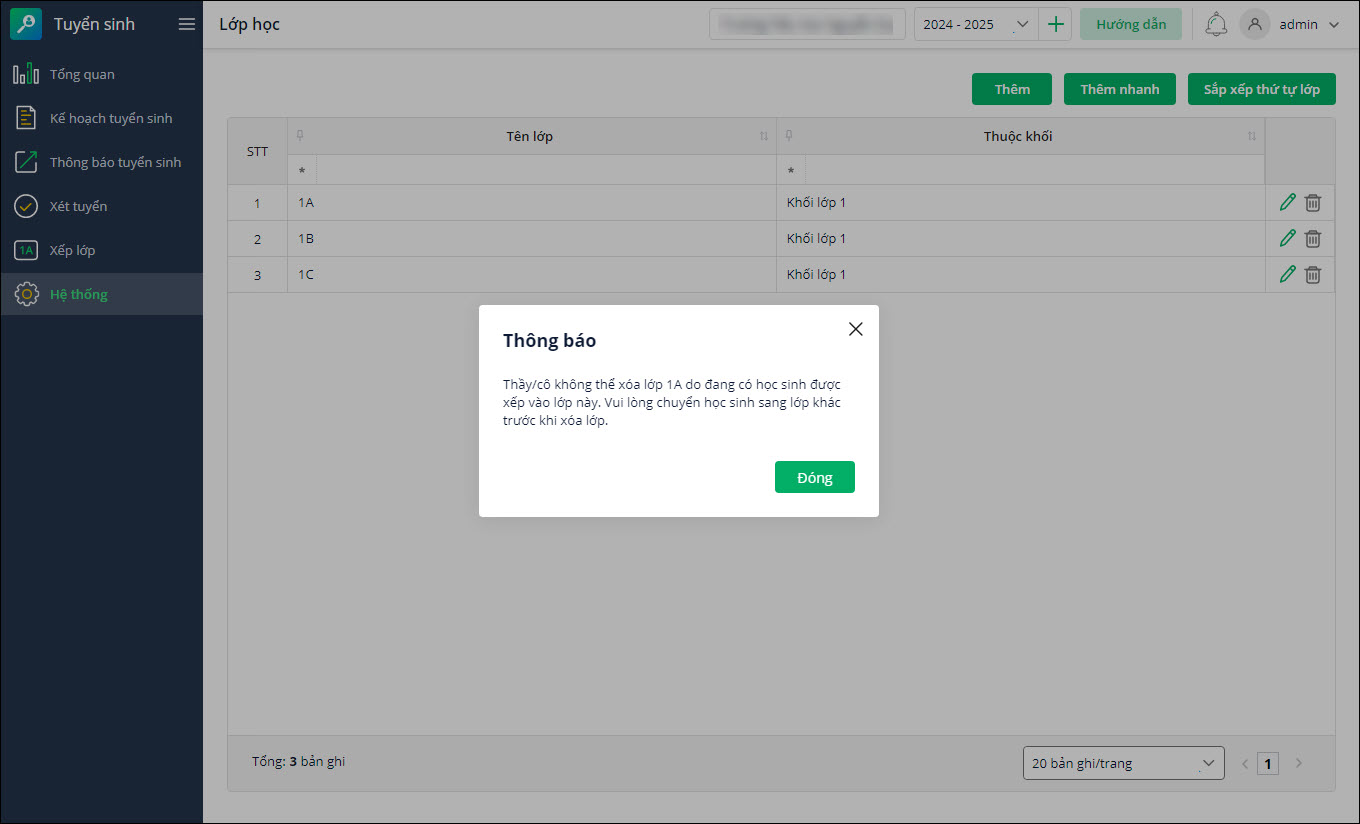Edit class 1C with pencil icon
This screenshot has width=1360, height=824.
1287,274
